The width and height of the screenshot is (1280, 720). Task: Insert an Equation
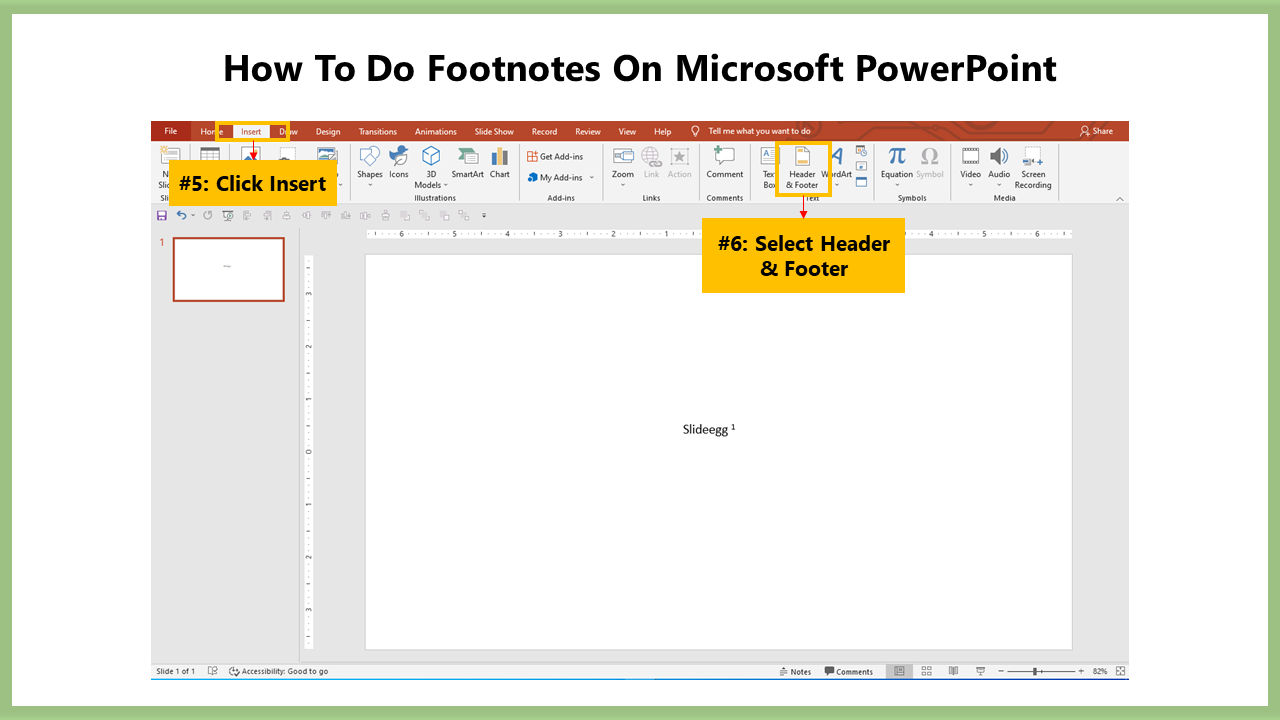(897, 166)
